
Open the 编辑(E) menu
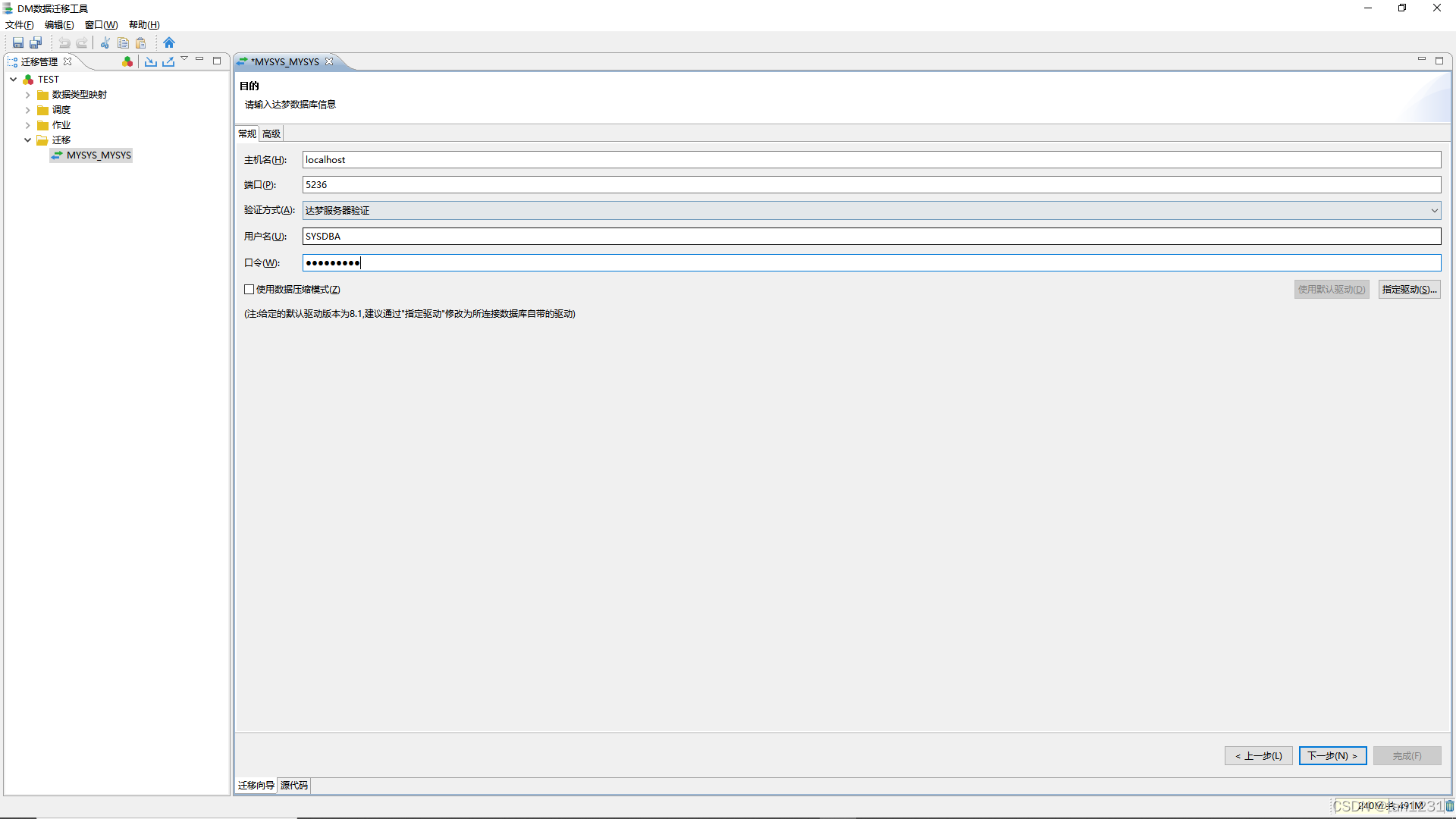pyautogui.click(x=59, y=25)
